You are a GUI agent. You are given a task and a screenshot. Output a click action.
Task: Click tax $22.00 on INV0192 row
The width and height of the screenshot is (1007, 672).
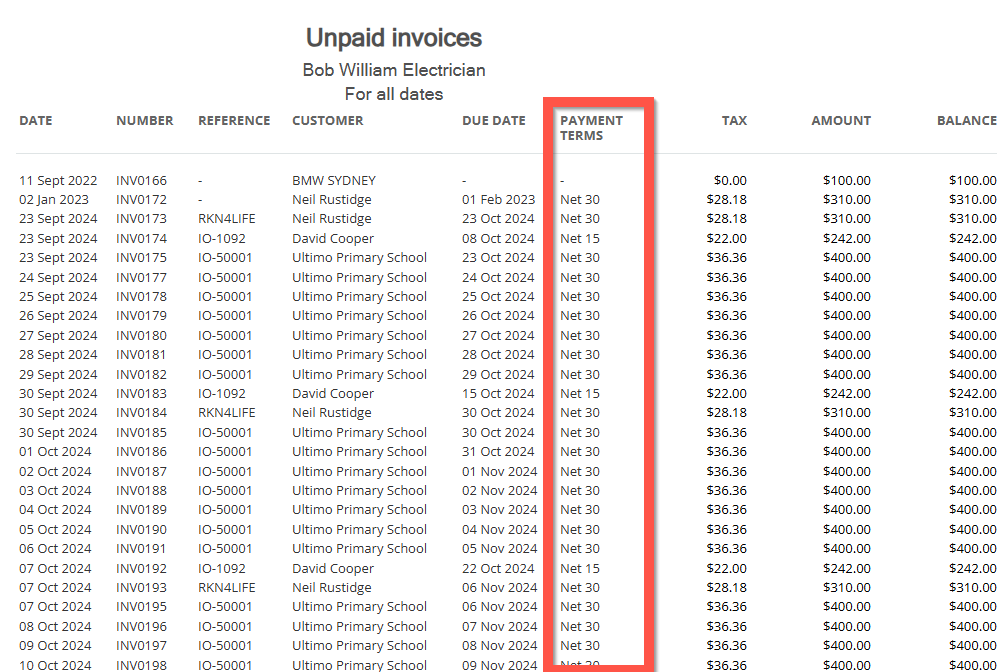(x=726, y=569)
